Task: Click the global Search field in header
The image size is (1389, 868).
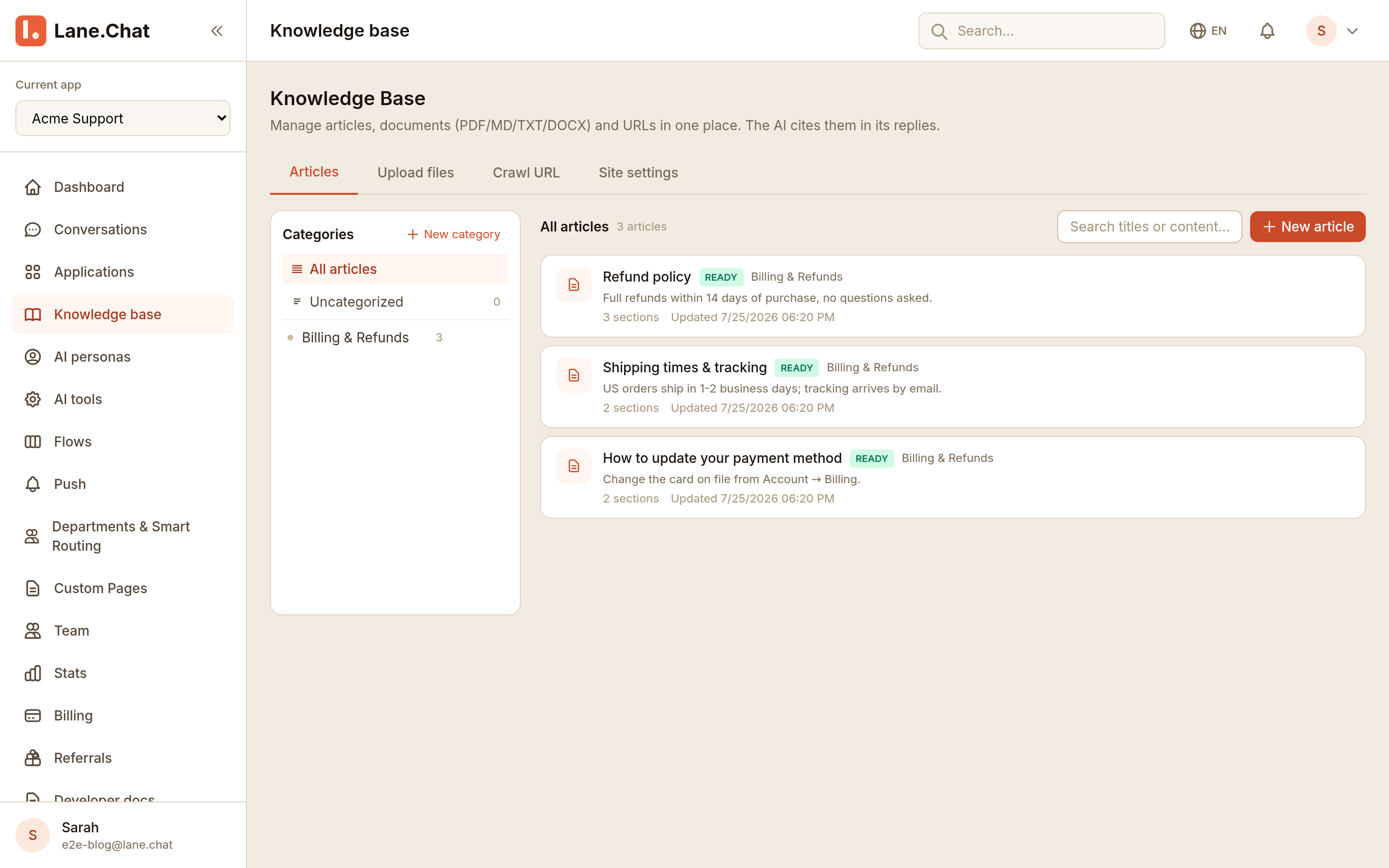Action: (1041, 31)
